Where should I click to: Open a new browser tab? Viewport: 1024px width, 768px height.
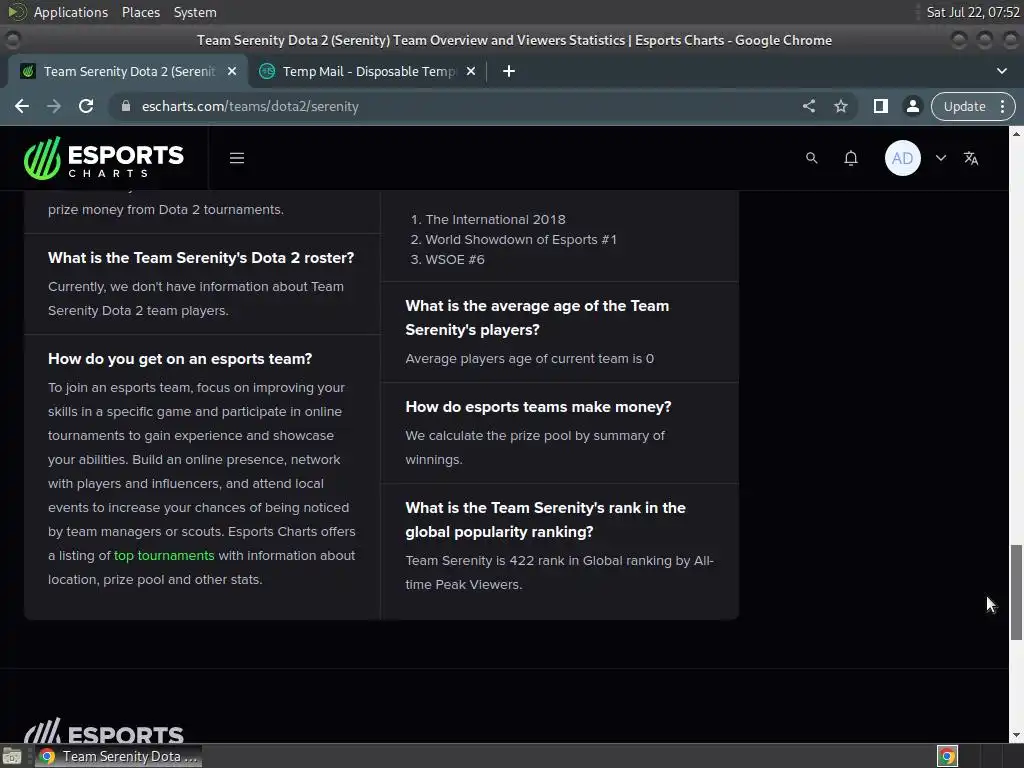click(x=509, y=71)
